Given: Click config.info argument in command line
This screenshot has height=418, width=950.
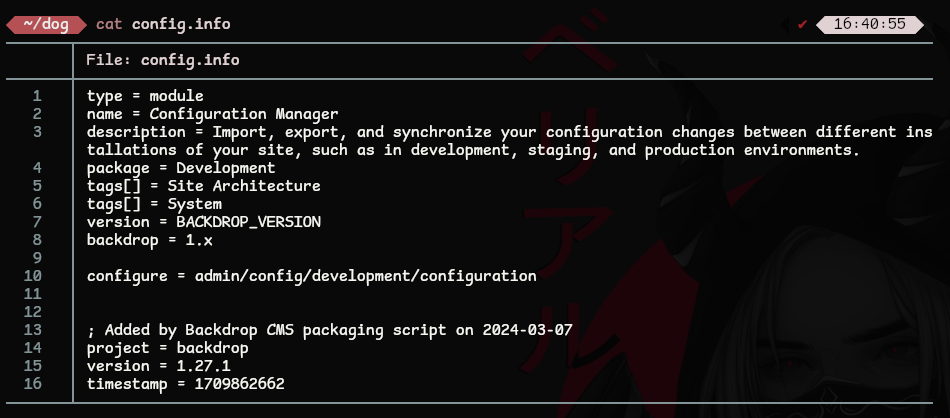Looking at the screenshot, I should pos(181,24).
